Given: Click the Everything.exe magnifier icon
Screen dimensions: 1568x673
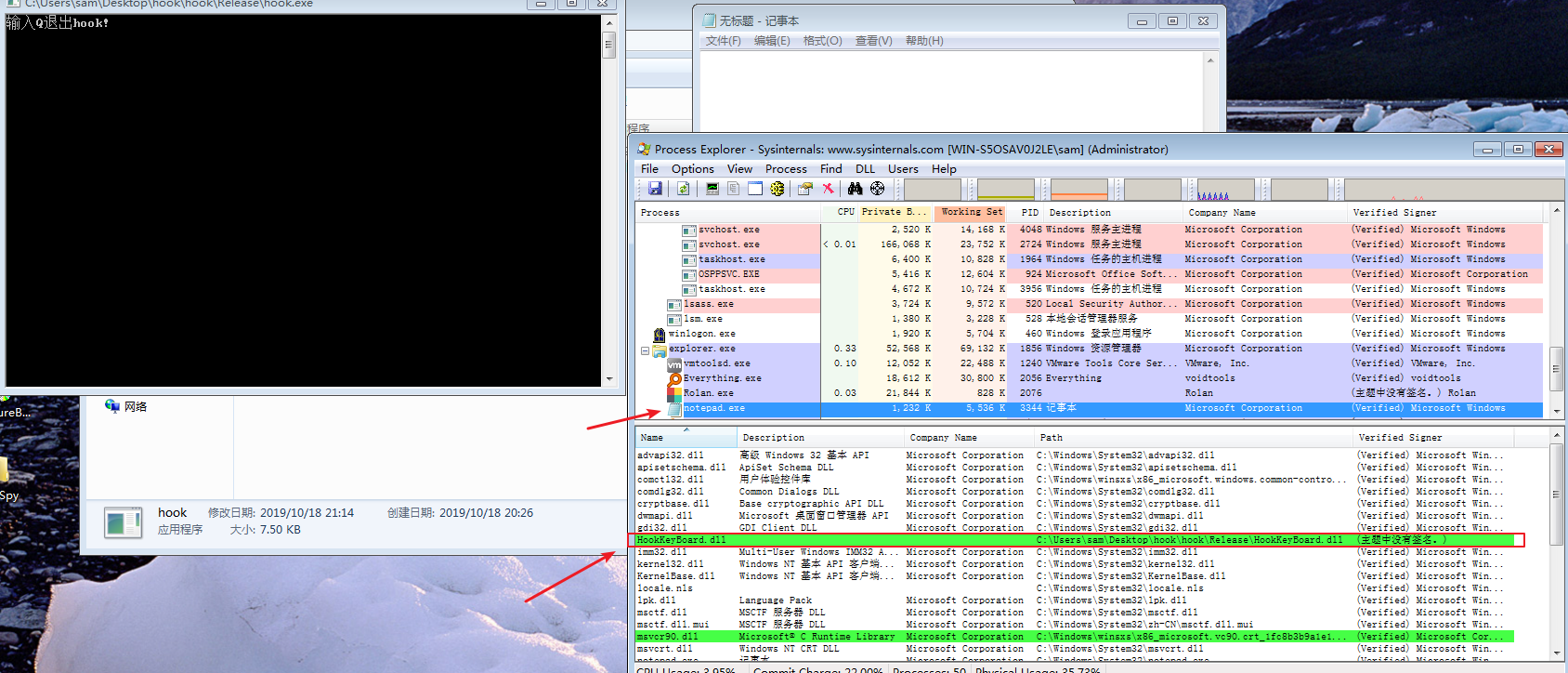Looking at the screenshot, I should pyautogui.click(x=674, y=378).
